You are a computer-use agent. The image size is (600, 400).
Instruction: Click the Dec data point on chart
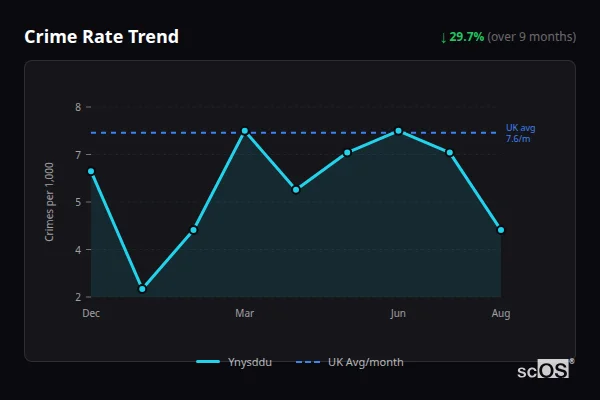(91, 171)
